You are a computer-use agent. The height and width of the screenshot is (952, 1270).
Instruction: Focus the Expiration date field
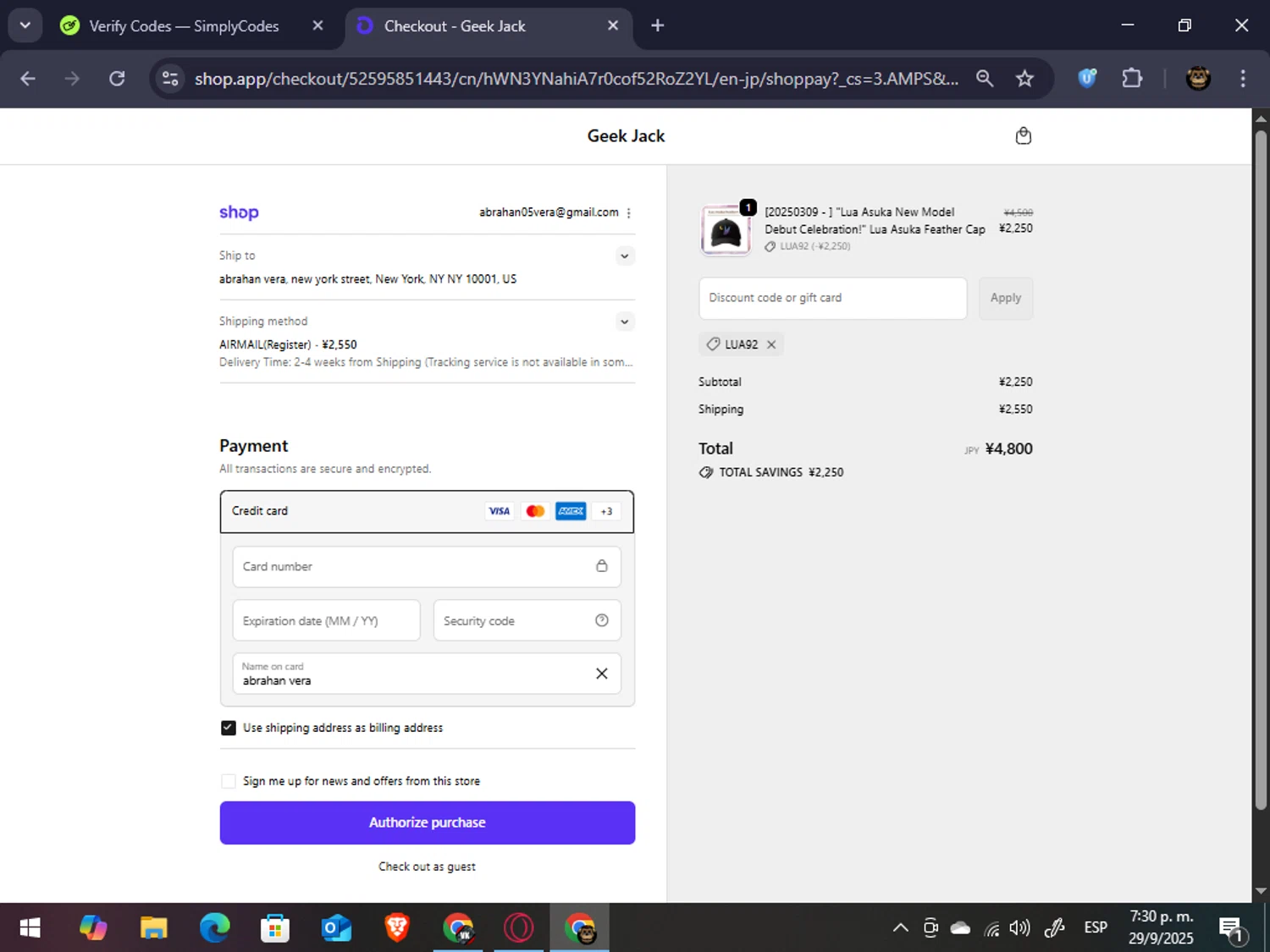tap(327, 620)
